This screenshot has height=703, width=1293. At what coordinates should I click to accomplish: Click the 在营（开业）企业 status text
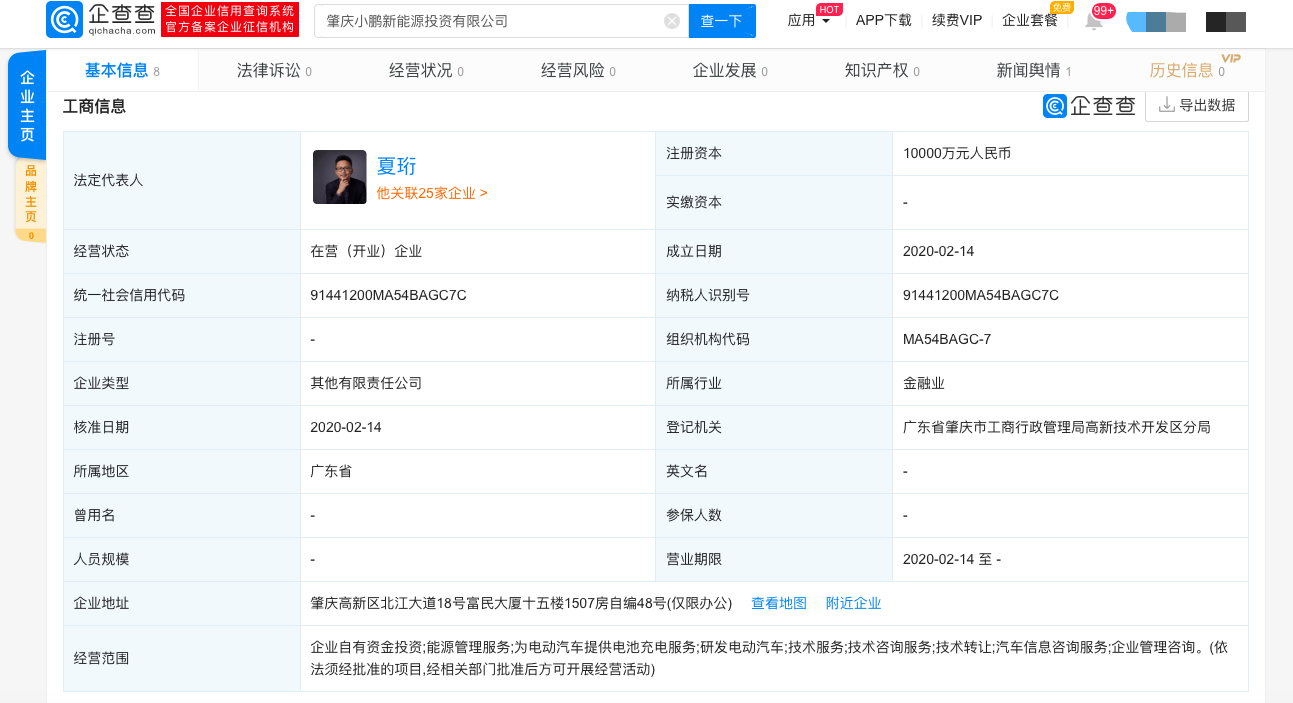click(366, 251)
